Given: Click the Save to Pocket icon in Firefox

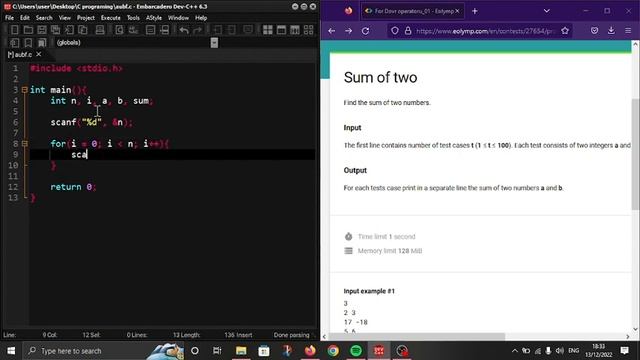Looking at the screenshot, I should pos(594,31).
